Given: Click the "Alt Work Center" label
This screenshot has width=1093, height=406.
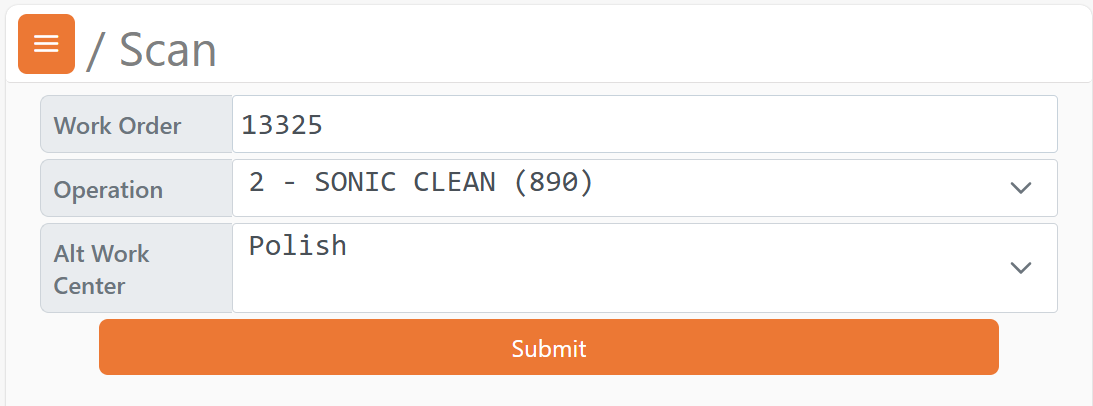Looking at the screenshot, I should click(x=101, y=269).
